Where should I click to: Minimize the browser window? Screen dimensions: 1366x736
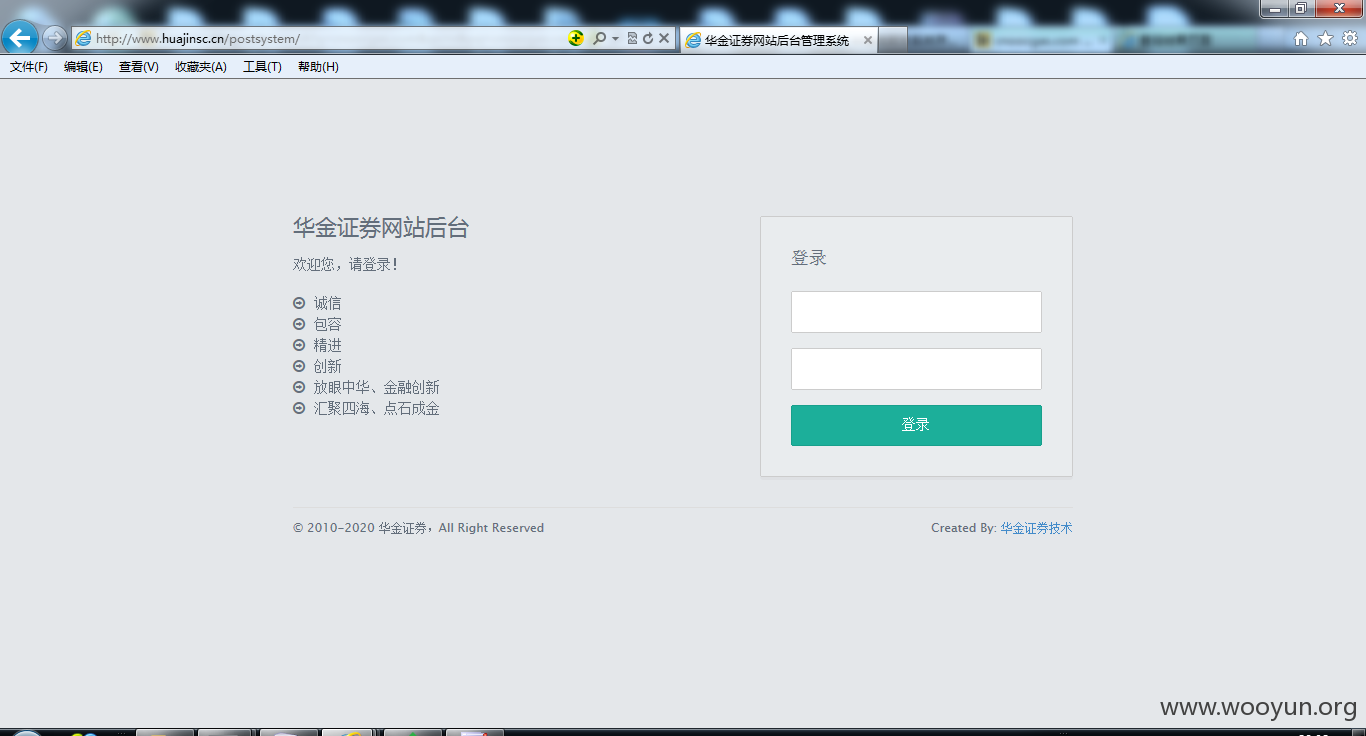coord(1274,9)
